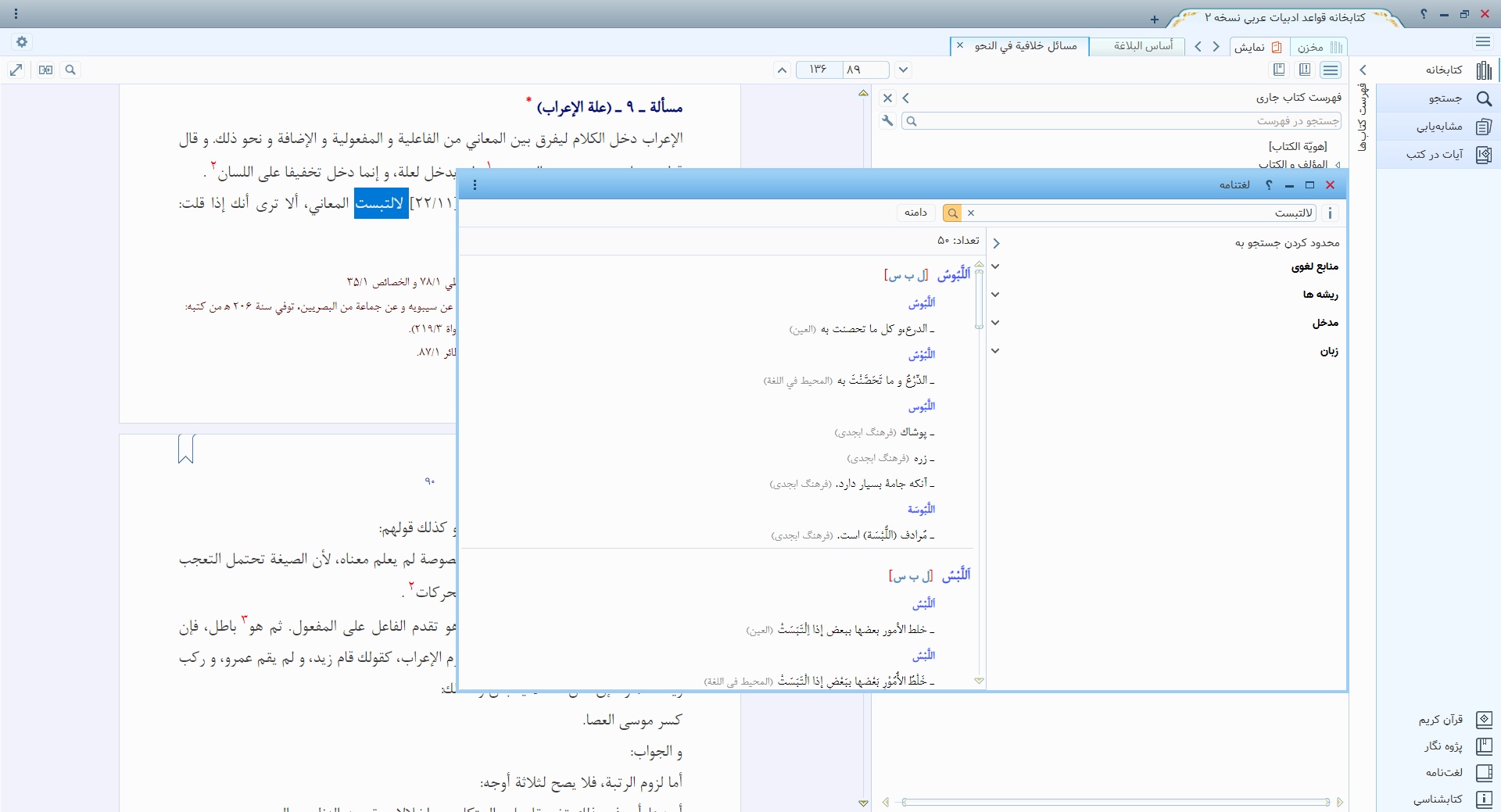The image size is (1501, 812).
Task: Open the vertical فهرست کتاب‌ها tab
Action: point(1363,117)
